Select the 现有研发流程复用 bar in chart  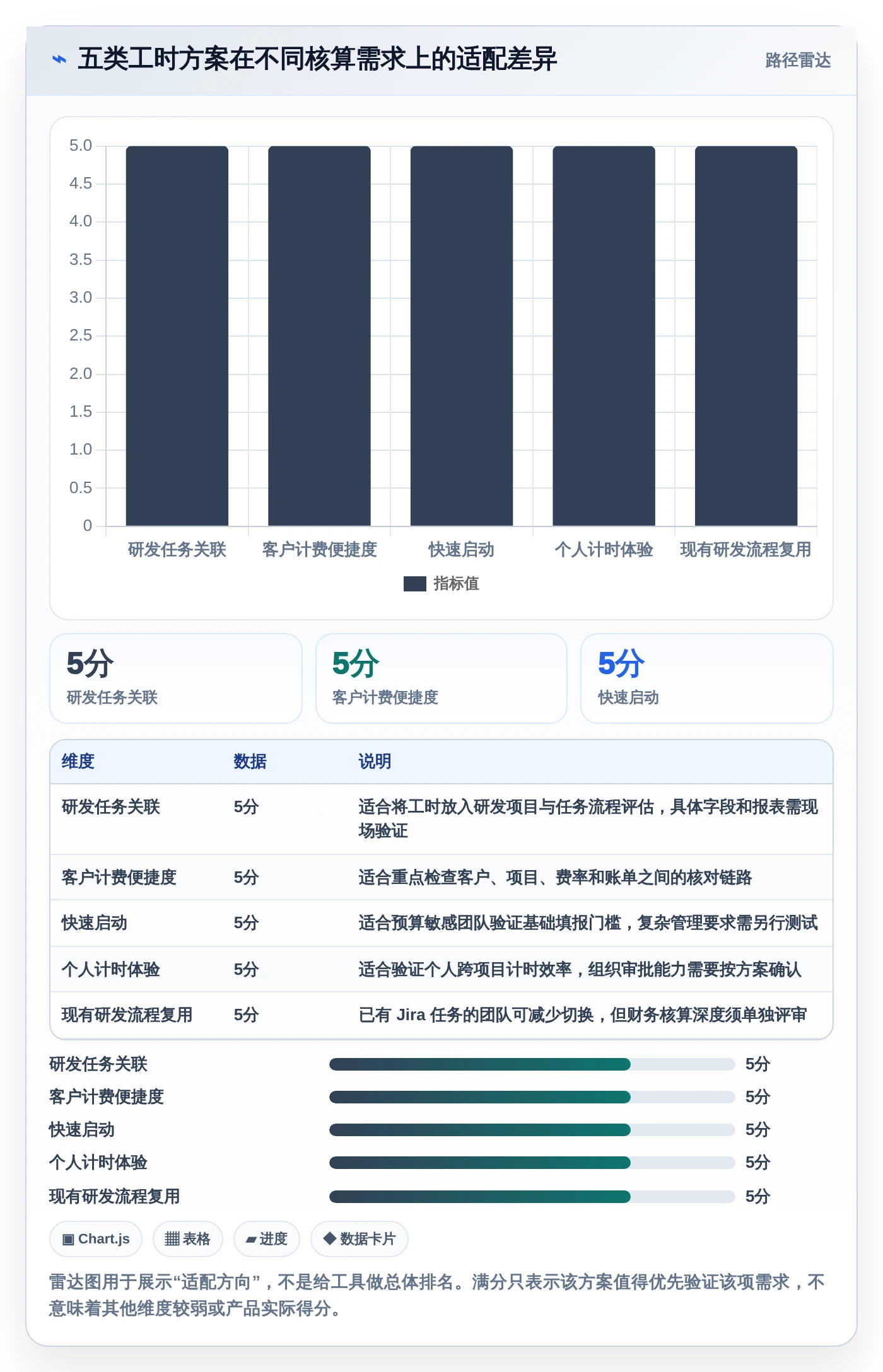pos(746,336)
